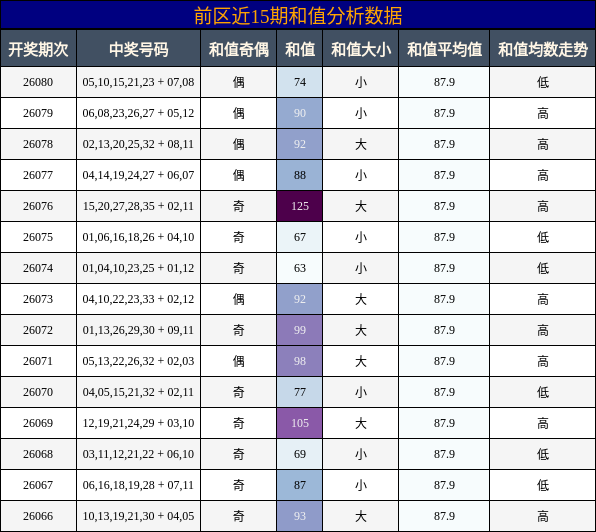Select draw period 26073
Viewport: 596px width, 532px height.
38,299
